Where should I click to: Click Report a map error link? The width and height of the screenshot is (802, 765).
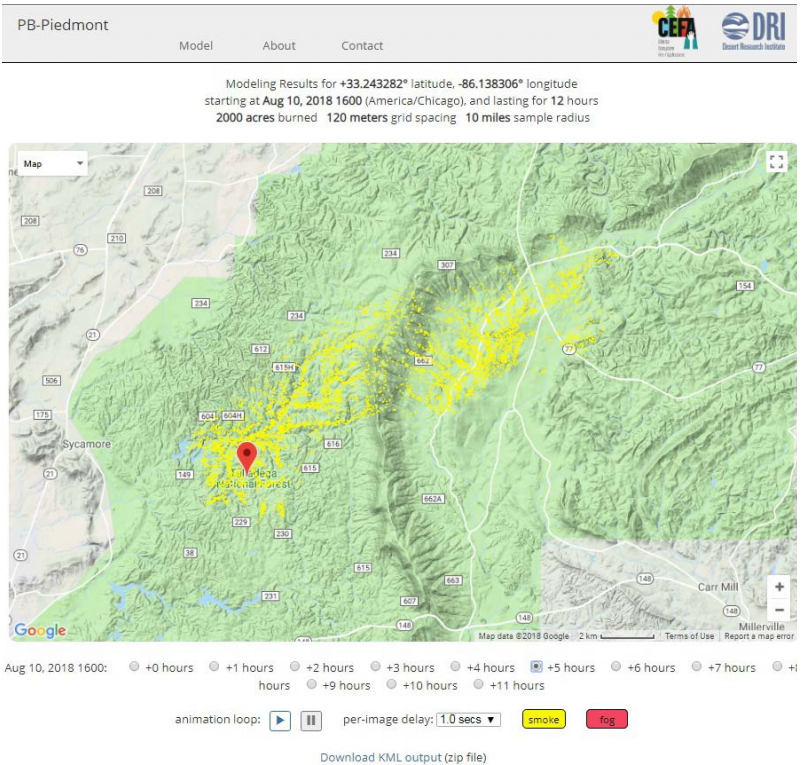point(759,636)
